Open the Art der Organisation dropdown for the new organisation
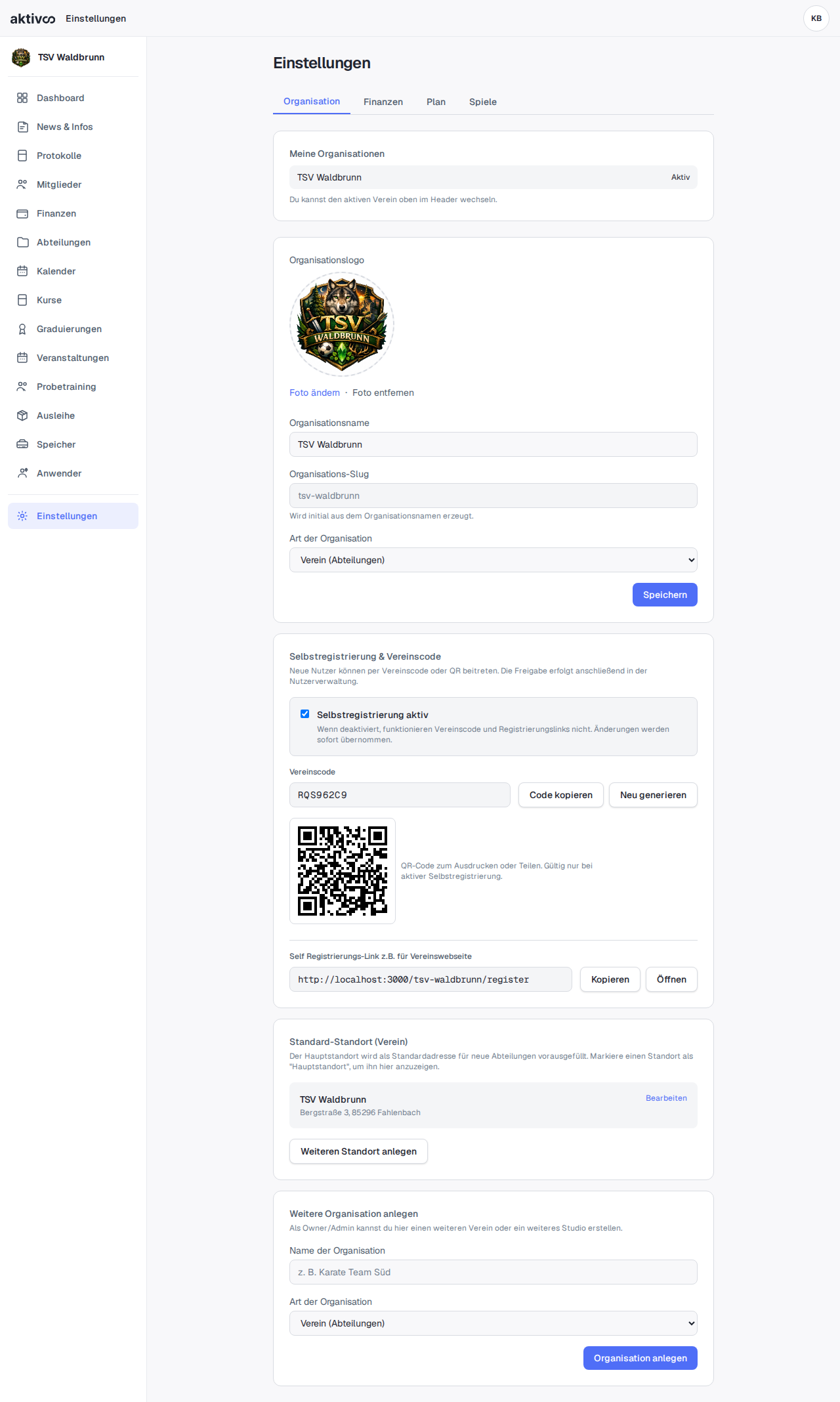Image resolution: width=840 pixels, height=1402 pixels. pyautogui.click(x=493, y=1323)
